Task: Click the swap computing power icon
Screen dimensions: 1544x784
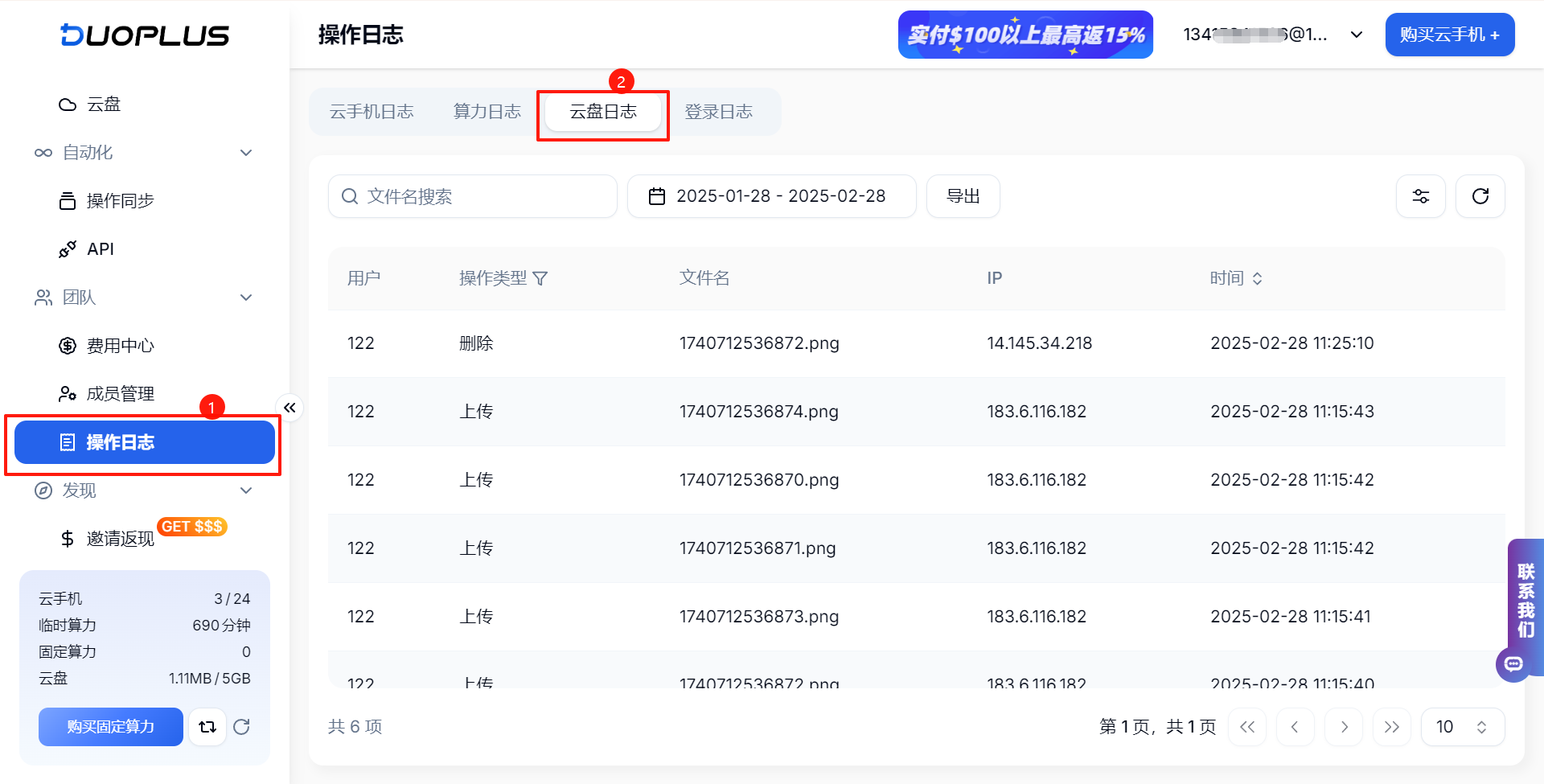Action: click(x=207, y=727)
